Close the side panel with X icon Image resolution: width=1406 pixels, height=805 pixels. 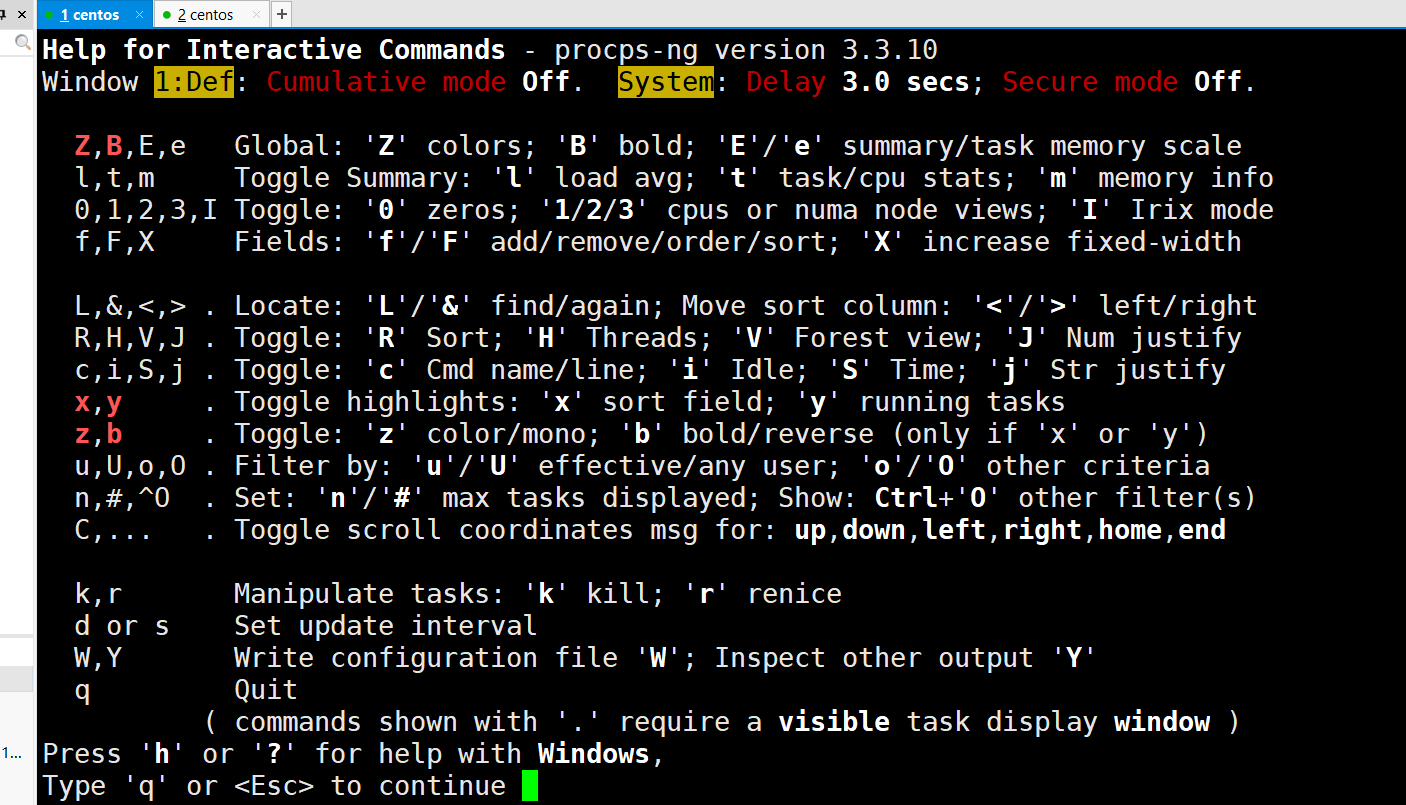pos(22,14)
